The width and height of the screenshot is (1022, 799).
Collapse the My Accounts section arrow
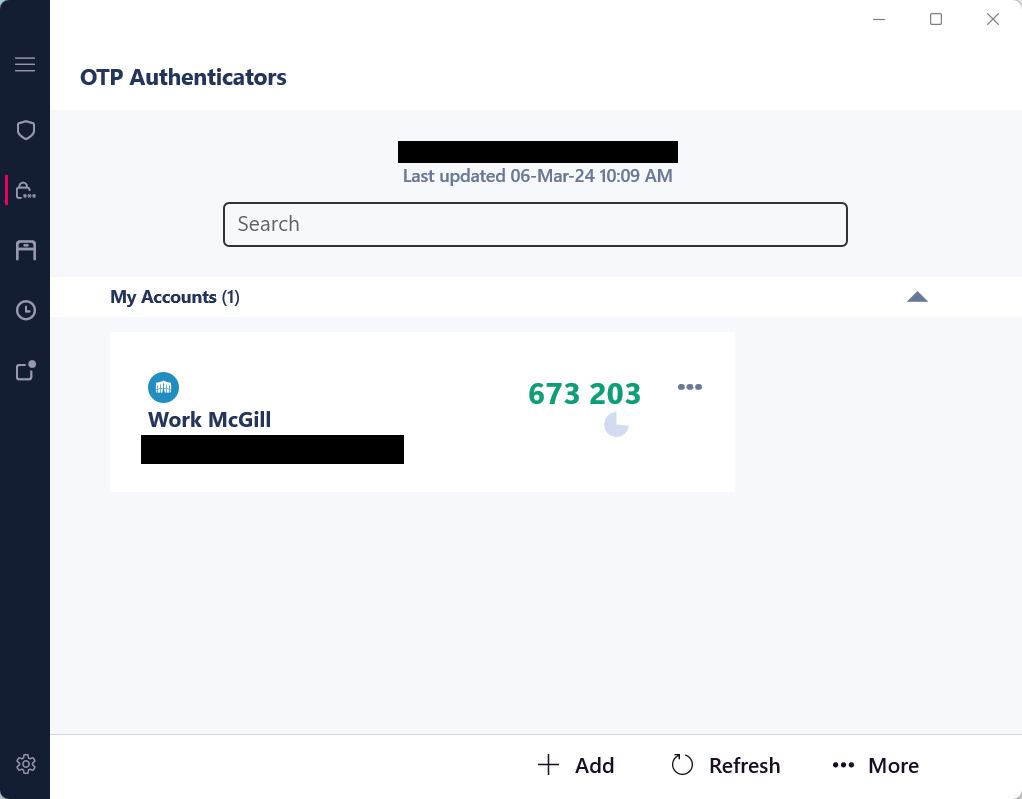[x=917, y=297]
